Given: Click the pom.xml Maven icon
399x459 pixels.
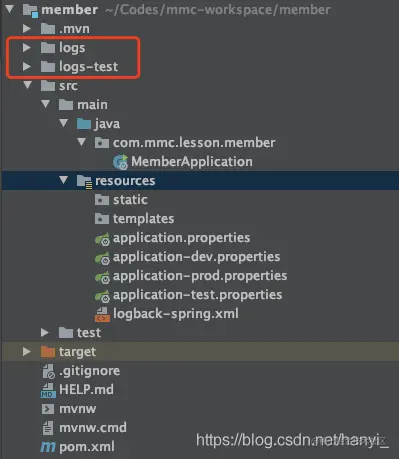Looking at the screenshot, I should point(48,447).
